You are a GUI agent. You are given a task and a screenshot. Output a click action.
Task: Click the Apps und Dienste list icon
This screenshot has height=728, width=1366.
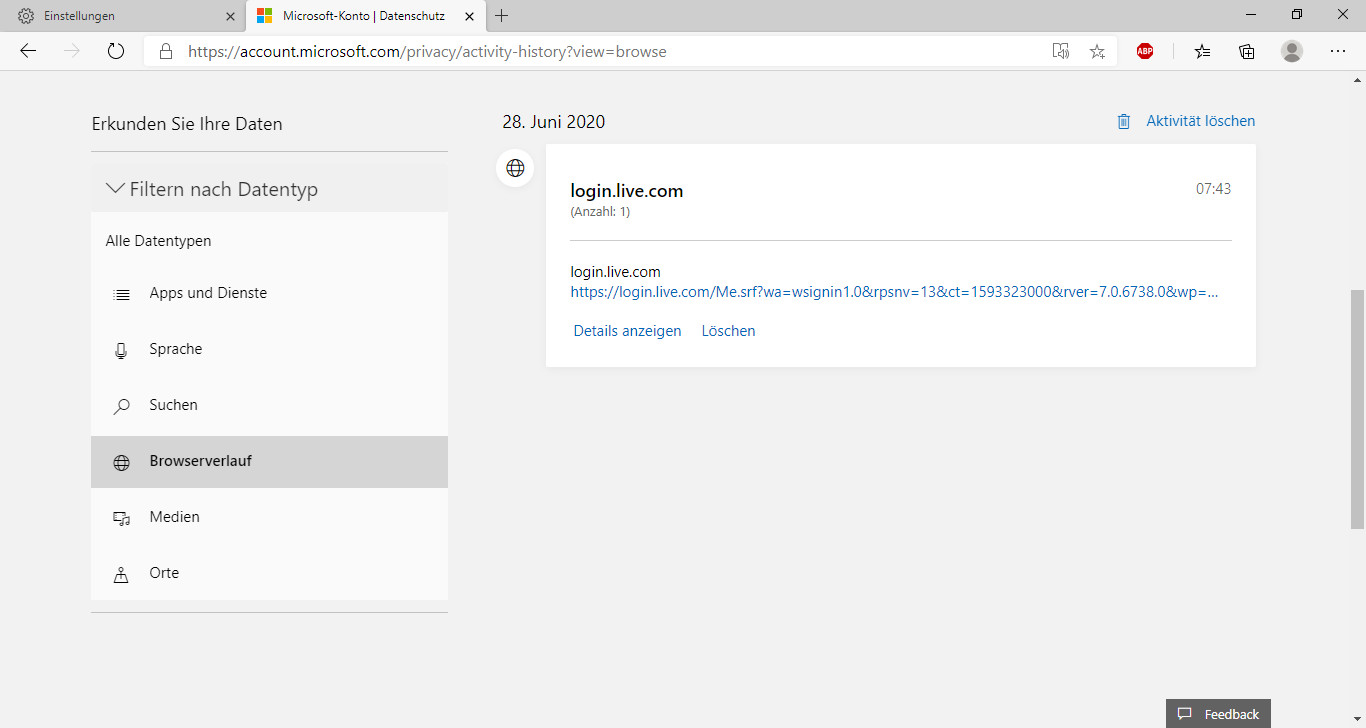pos(122,295)
